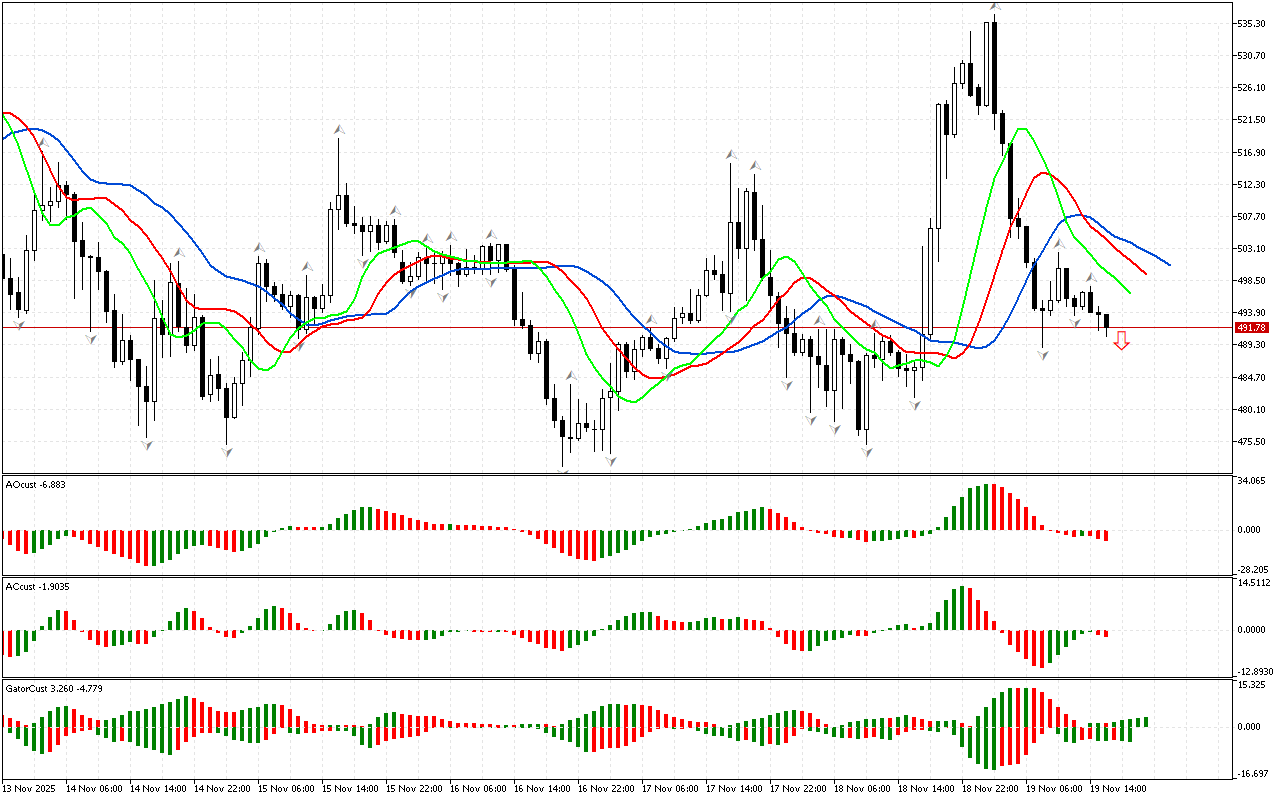Select the horizontal price line at 491.78

pos(600,327)
